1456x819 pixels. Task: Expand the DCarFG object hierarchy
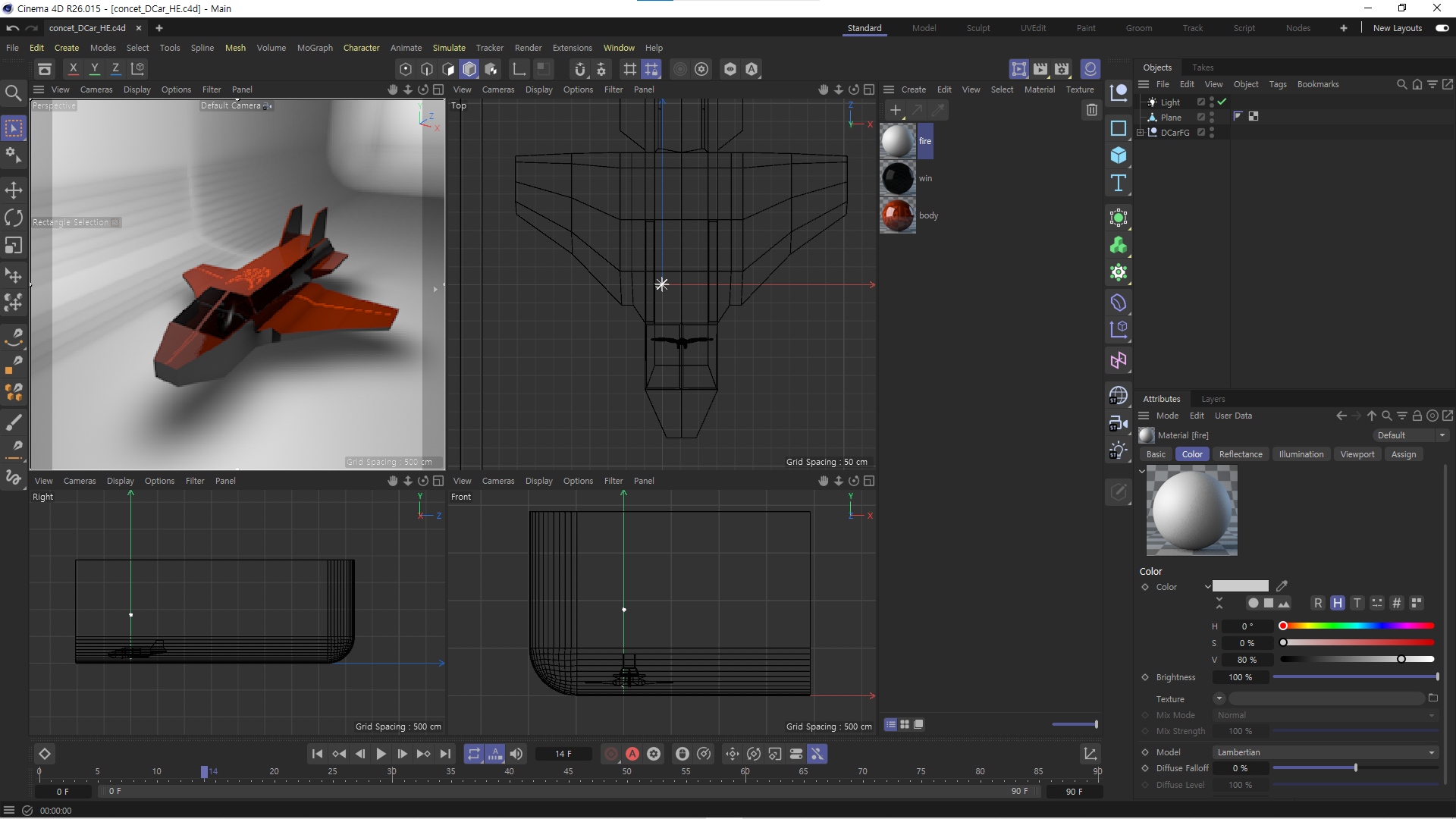pos(1141,132)
